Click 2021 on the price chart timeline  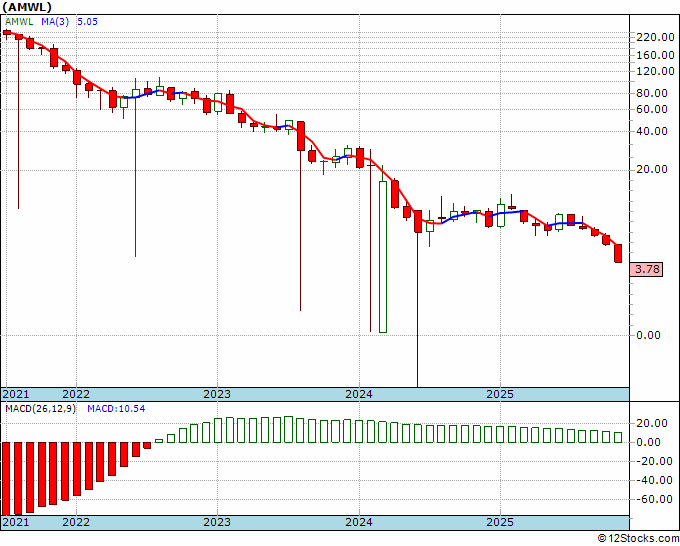pyautogui.click(x=16, y=394)
